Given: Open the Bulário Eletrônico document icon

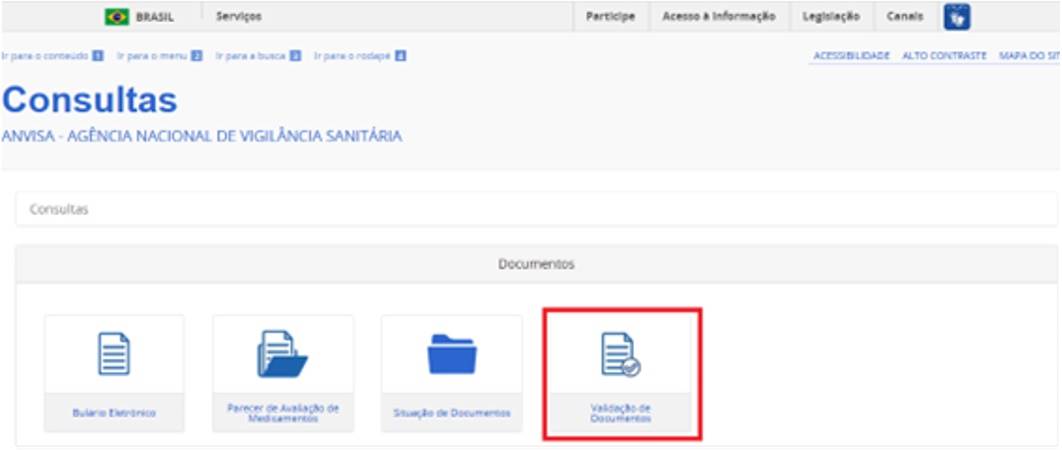Looking at the screenshot, I should [113, 355].
